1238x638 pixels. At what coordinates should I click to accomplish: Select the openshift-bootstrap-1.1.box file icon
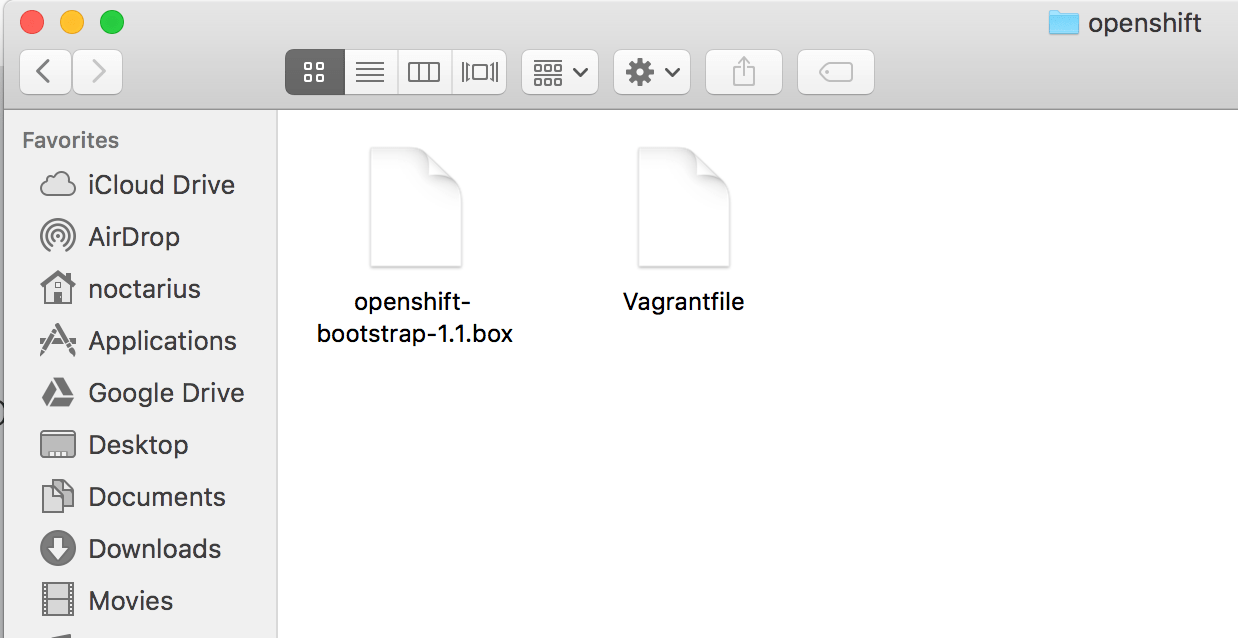coord(415,207)
